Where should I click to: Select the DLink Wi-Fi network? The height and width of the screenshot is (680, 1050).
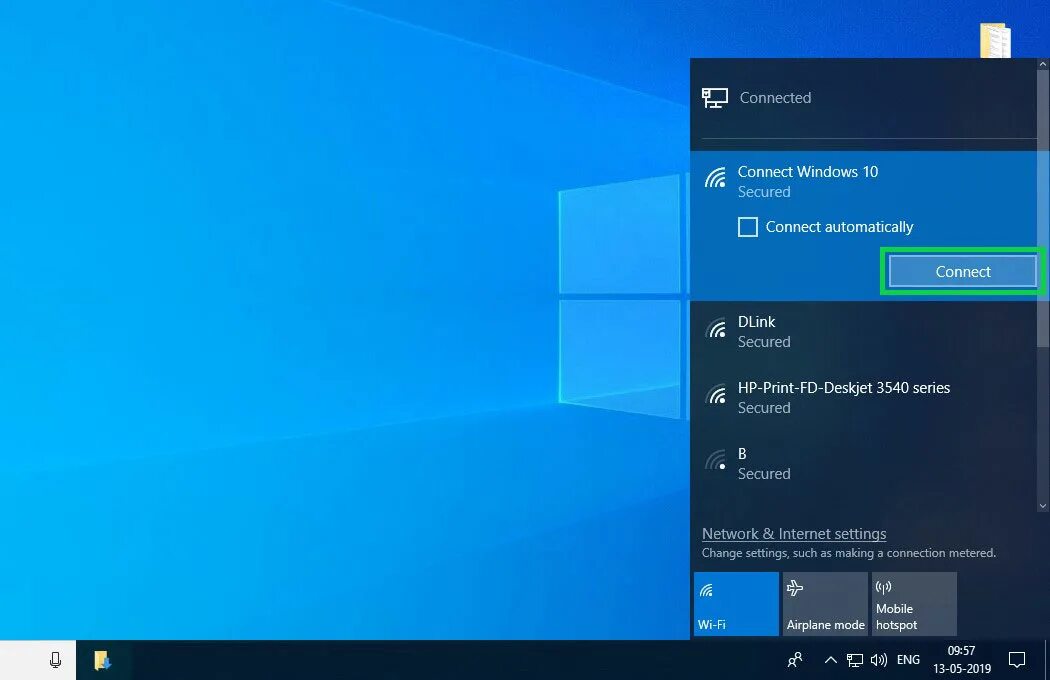[x=864, y=332]
